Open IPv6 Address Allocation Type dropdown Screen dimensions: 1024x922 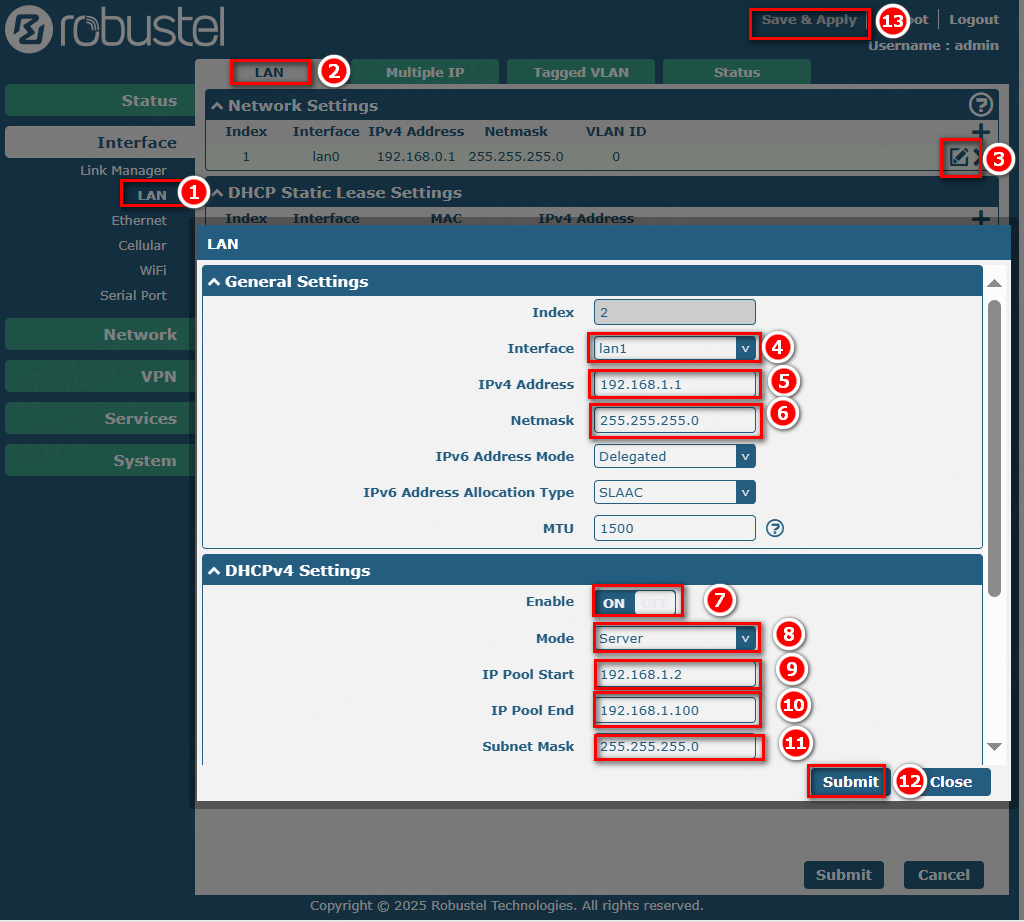(x=675, y=492)
